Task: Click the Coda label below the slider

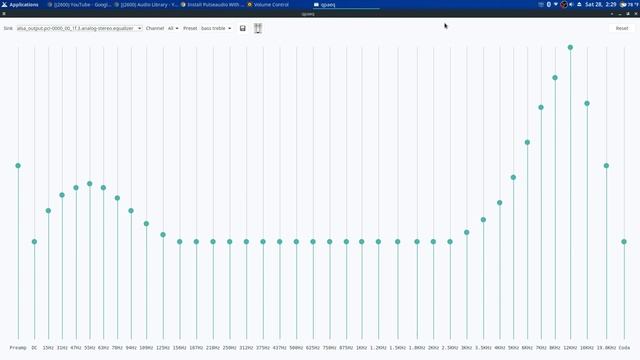Action: 624,348
